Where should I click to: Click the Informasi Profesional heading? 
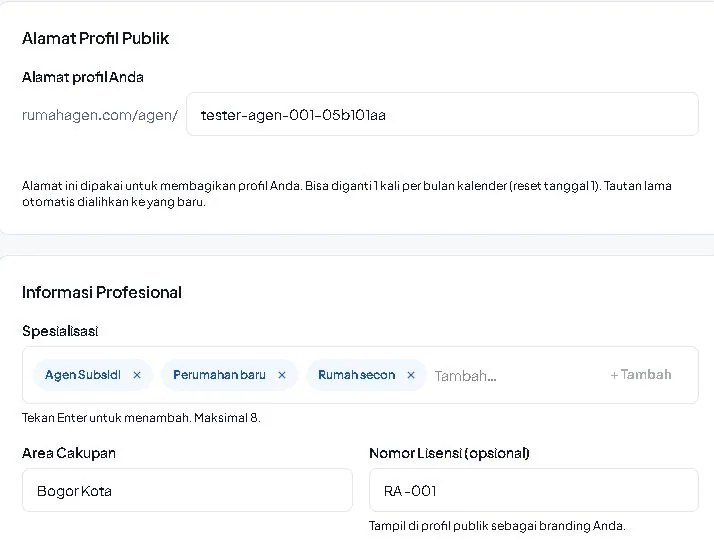tap(102, 292)
